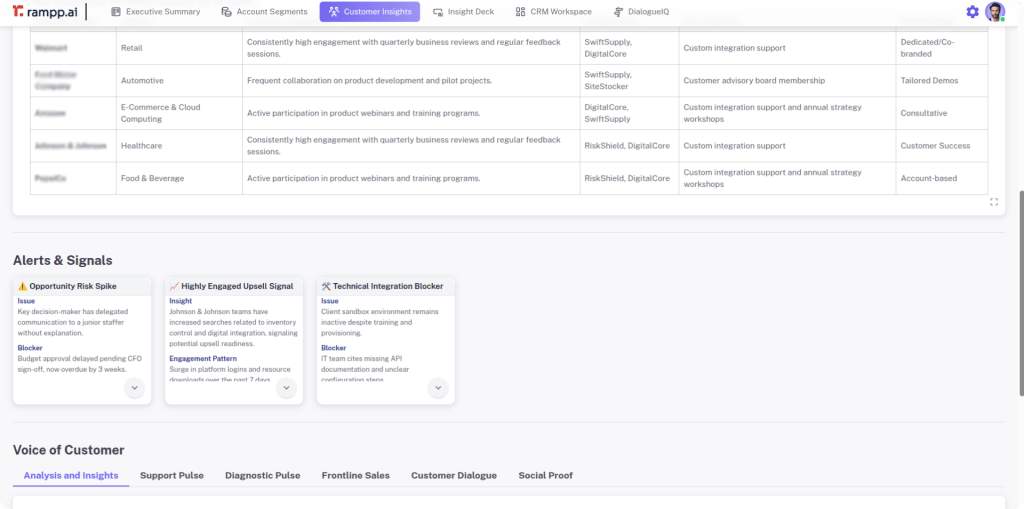View the Social Proof tab
The width and height of the screenshot is (1024, 509).
coord(545,475)
